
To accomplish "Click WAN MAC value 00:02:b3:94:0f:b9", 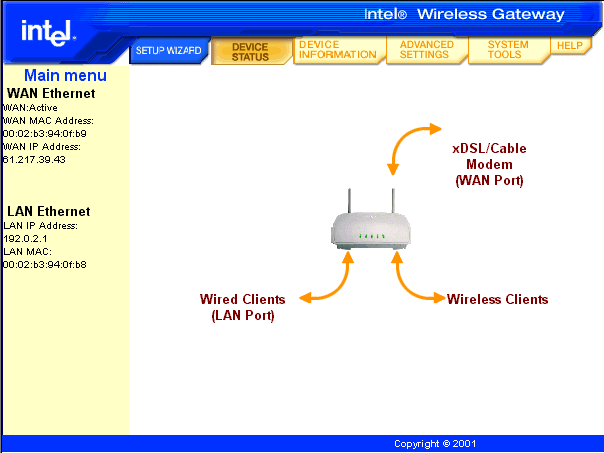I will pyautogui.click(x=45, y=134).
